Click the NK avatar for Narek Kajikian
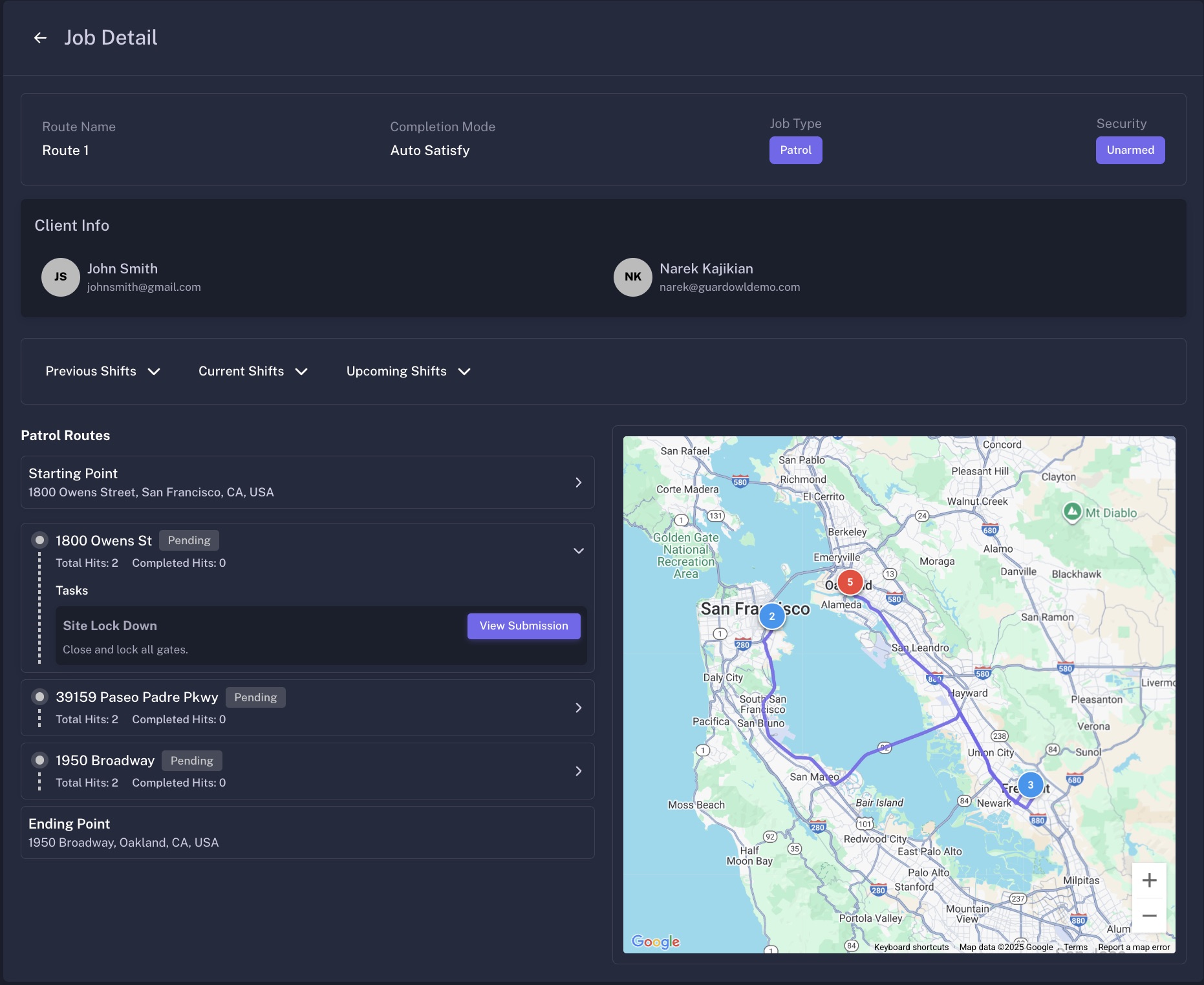 [632, 277]
